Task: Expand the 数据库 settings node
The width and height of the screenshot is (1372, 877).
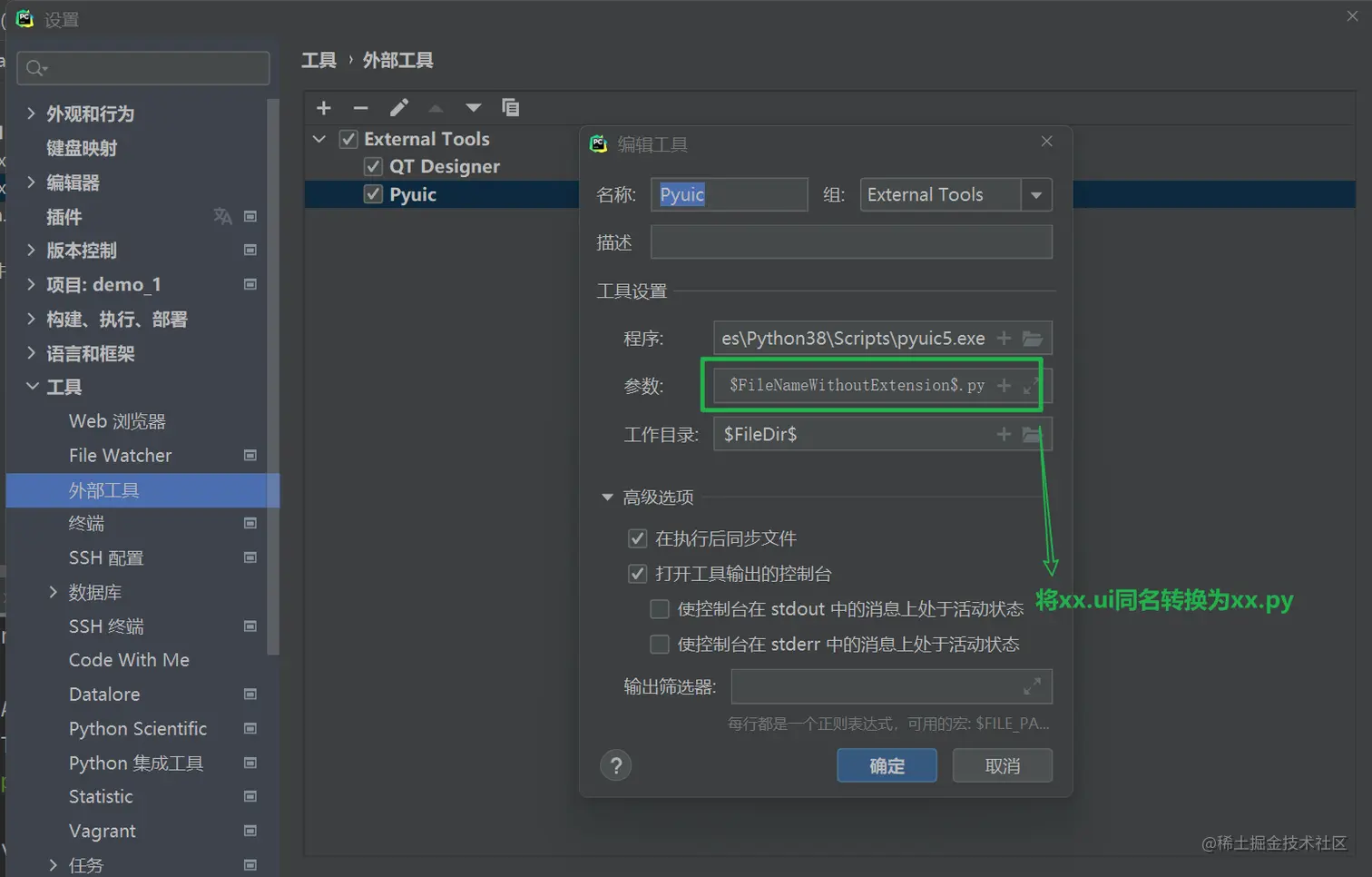Action: 53,592
